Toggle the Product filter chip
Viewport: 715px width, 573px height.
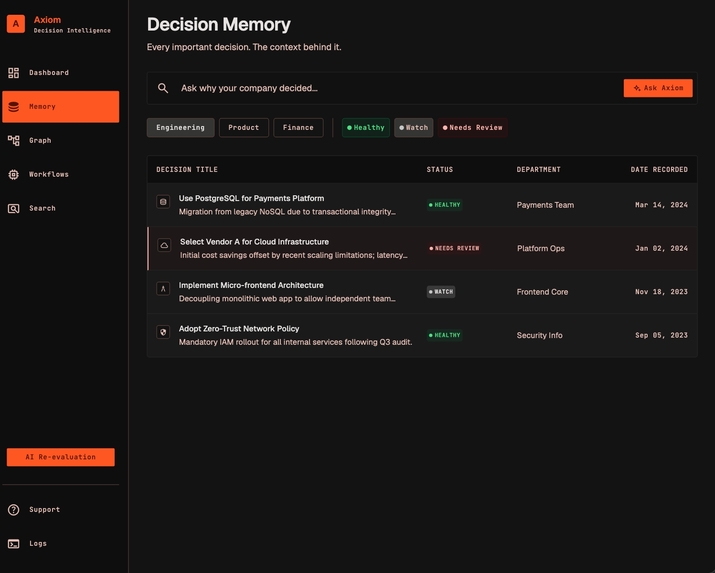tap(244, 128)
